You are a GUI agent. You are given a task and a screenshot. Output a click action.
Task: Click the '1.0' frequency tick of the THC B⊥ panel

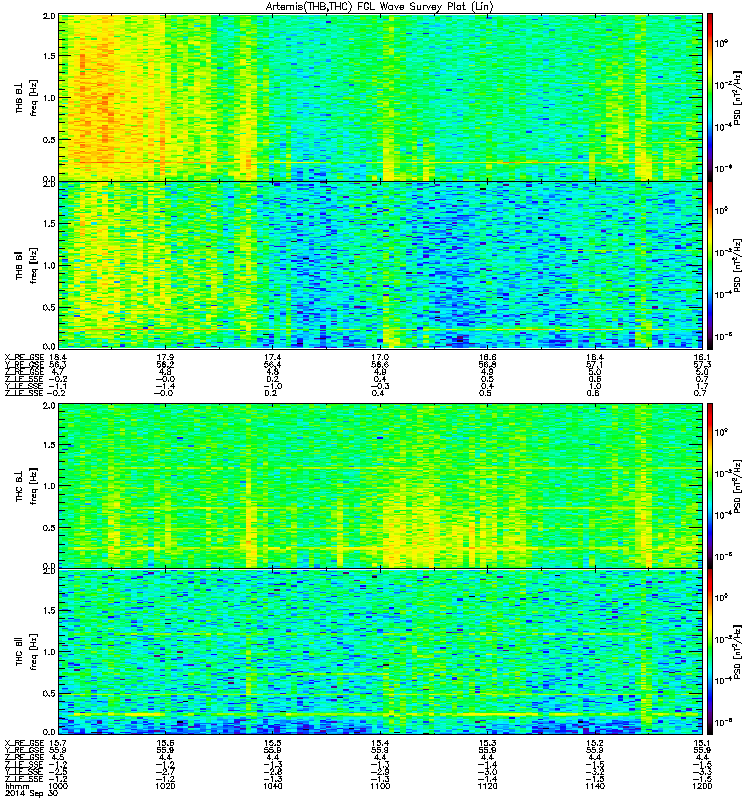point(49,486)
